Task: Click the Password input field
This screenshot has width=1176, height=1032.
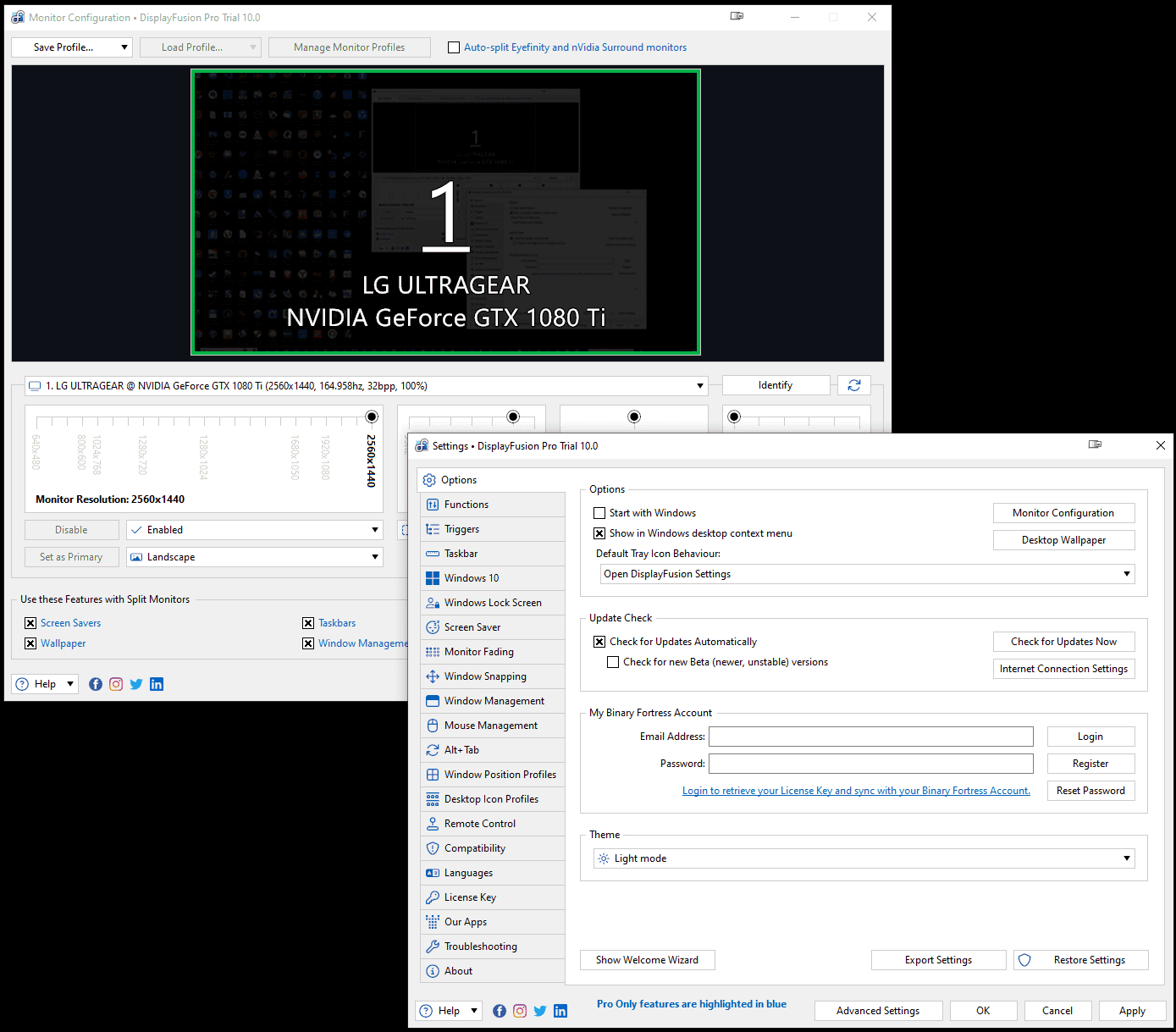Action: click(871, 764)
